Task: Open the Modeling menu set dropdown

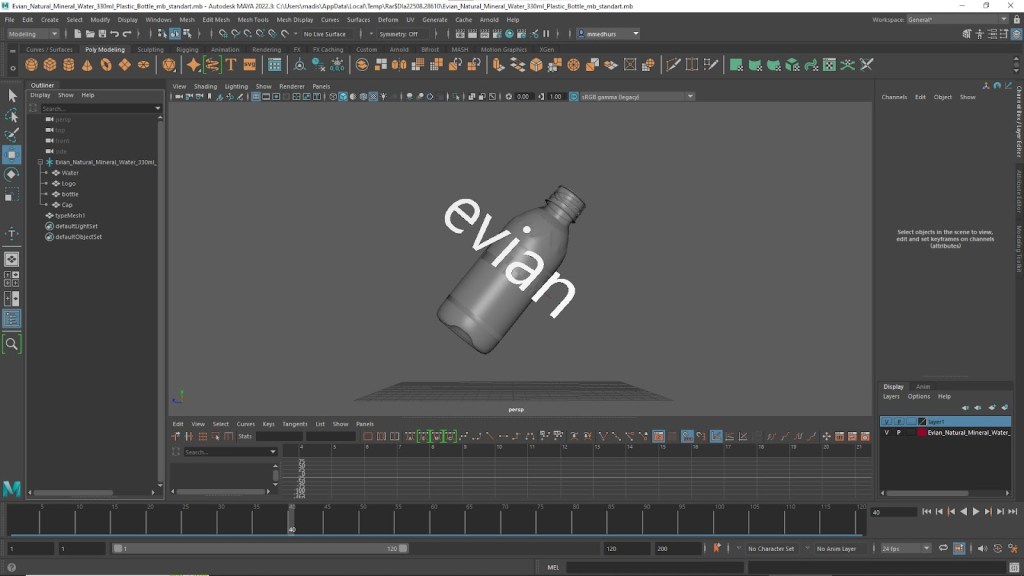Action: click(x=34, y=34)
